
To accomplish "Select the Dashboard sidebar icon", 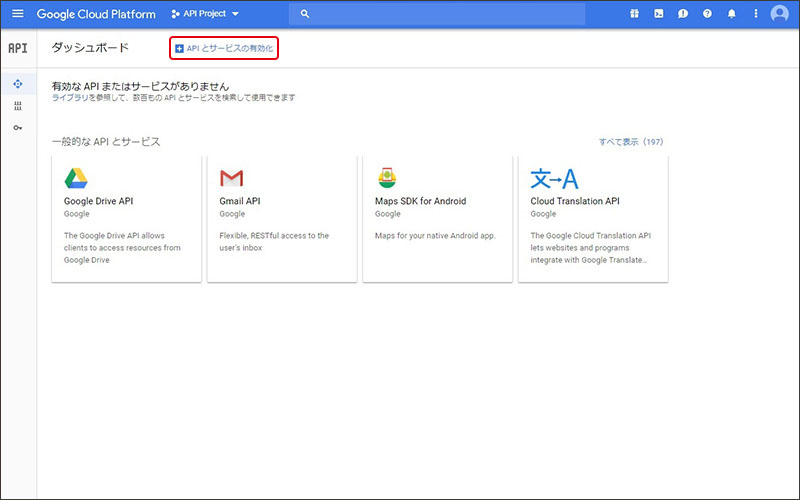I will (x=18, y=84).
